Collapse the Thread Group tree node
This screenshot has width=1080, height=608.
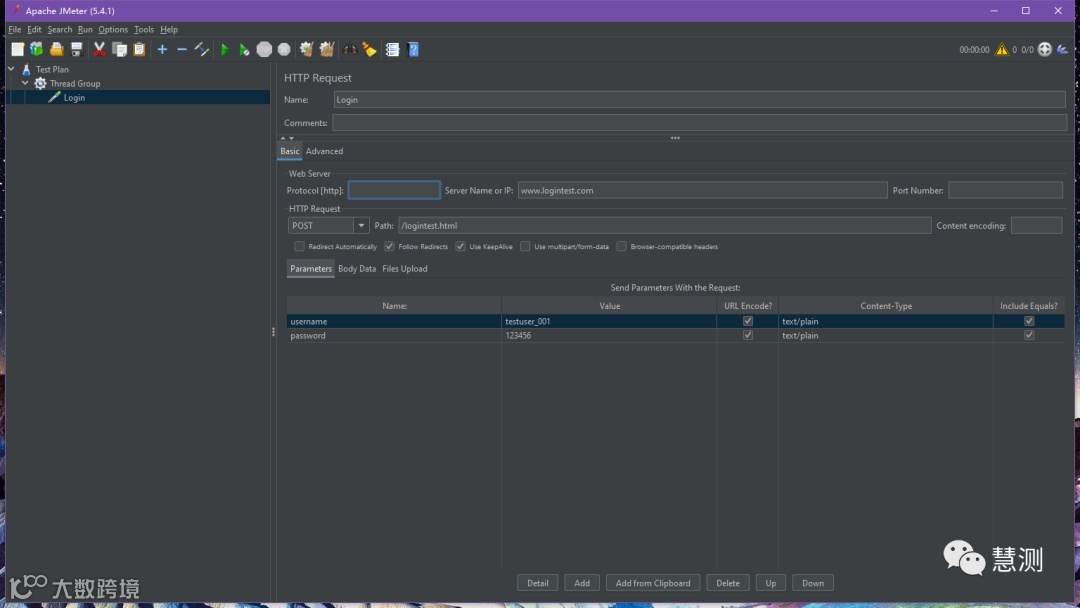click(25, 83)
